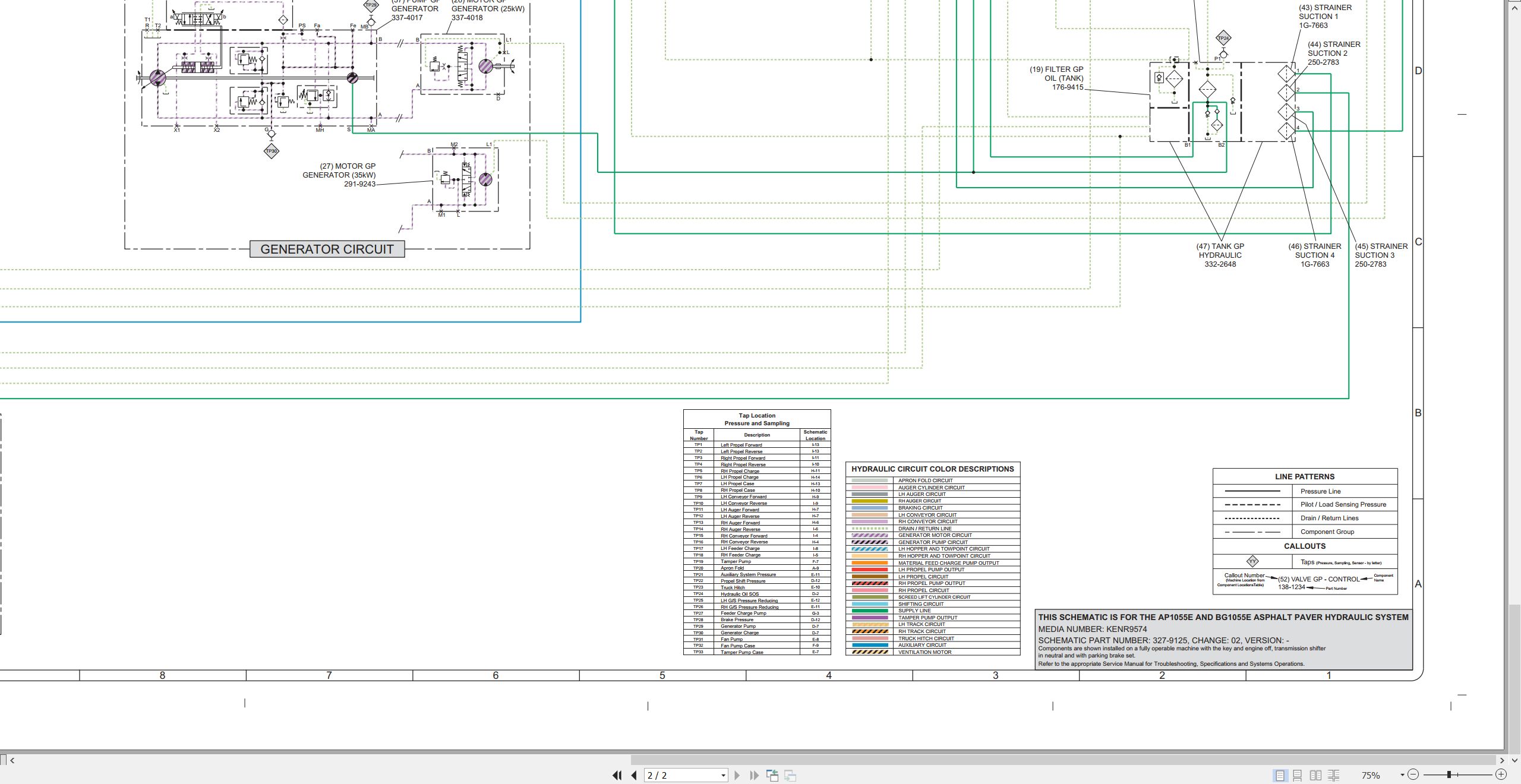Select continuous facing page layout
The image size is (1521, 784).
click(x=1334, y=775)
